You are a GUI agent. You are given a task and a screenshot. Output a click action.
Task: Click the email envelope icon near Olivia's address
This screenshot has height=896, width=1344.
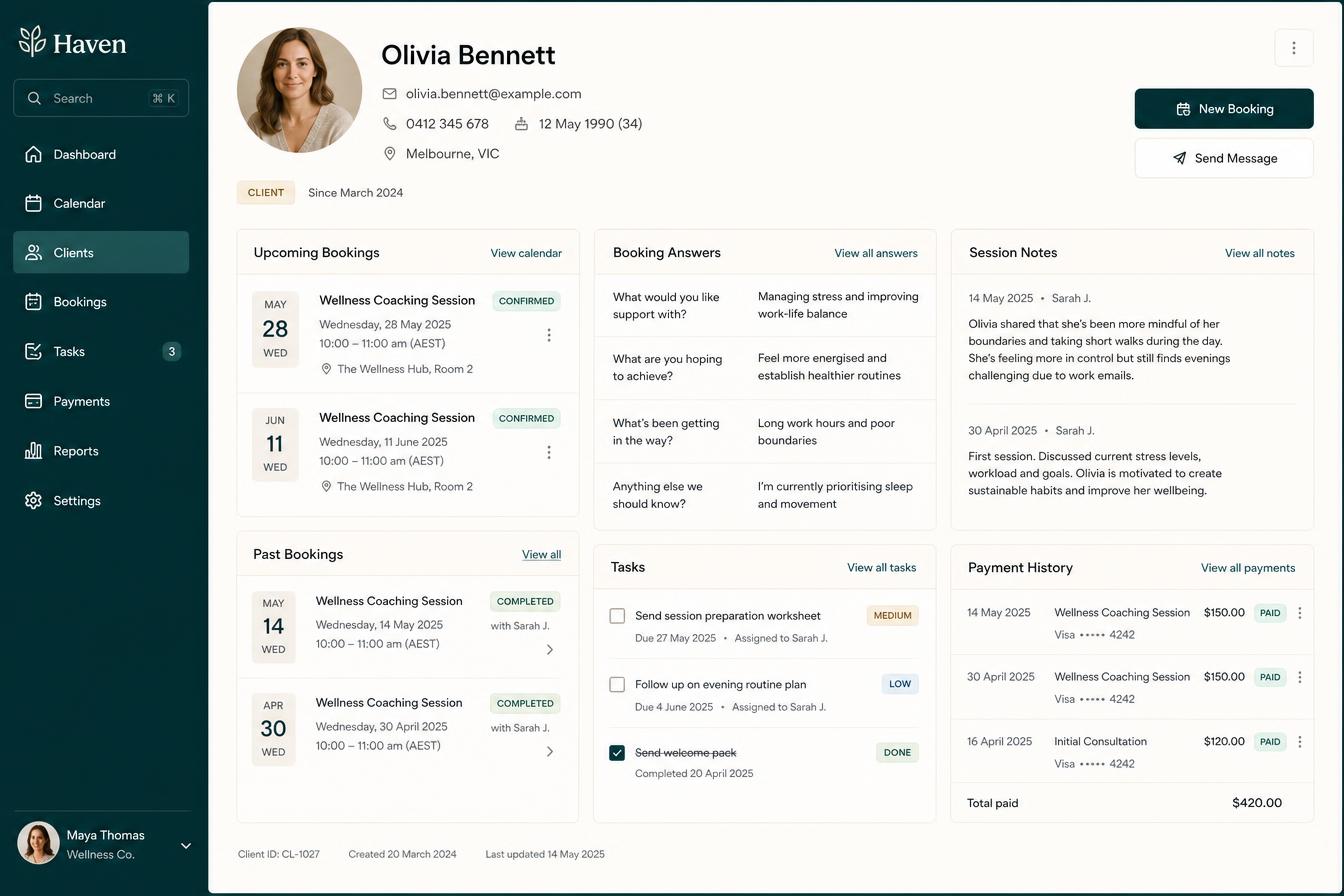point(390,94)
